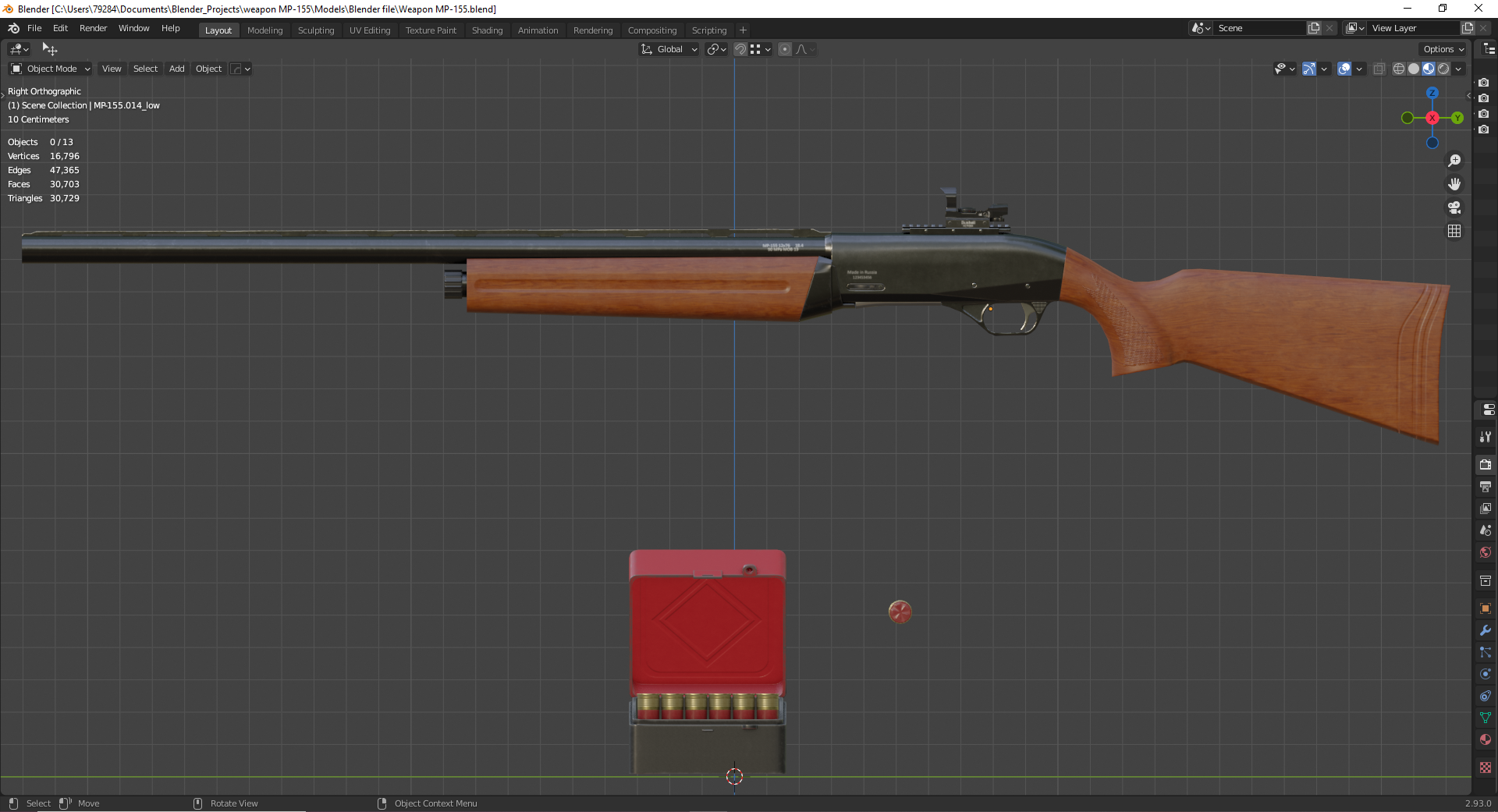1498x812 pixels.
Task: Expand the Options dropdown
Action: pyautogui.click(x=1443, y=49)
